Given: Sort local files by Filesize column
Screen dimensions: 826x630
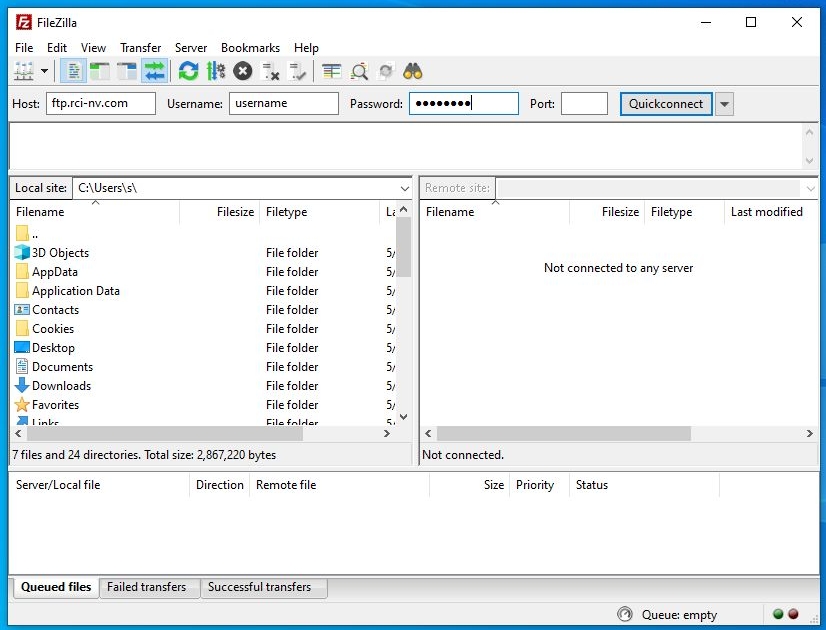Looking at the screenshot, I should [x=220, y=212].
